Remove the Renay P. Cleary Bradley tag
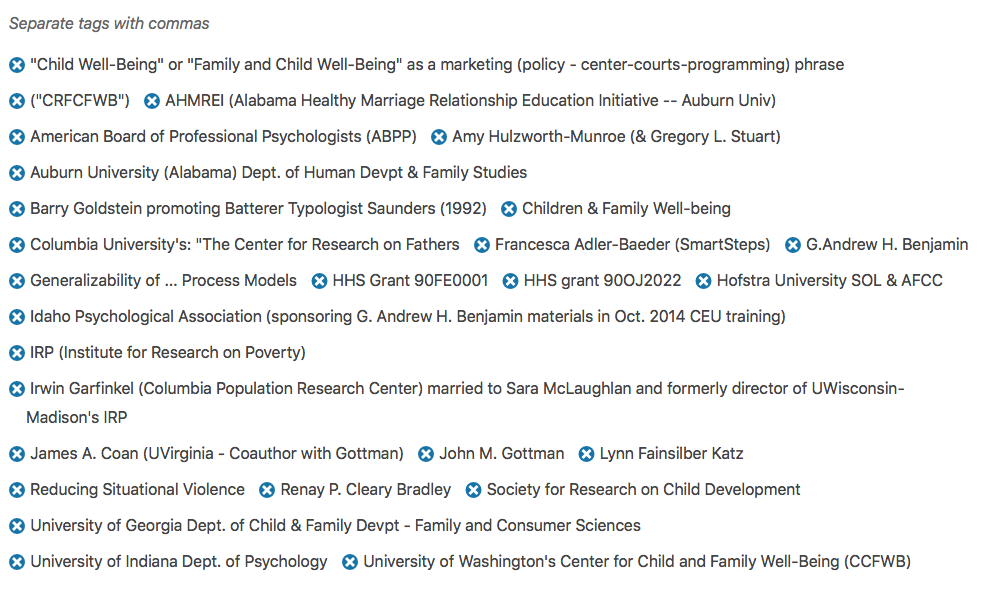The image size is (1006, 591). pyautogui.click(x=267, y=490)
